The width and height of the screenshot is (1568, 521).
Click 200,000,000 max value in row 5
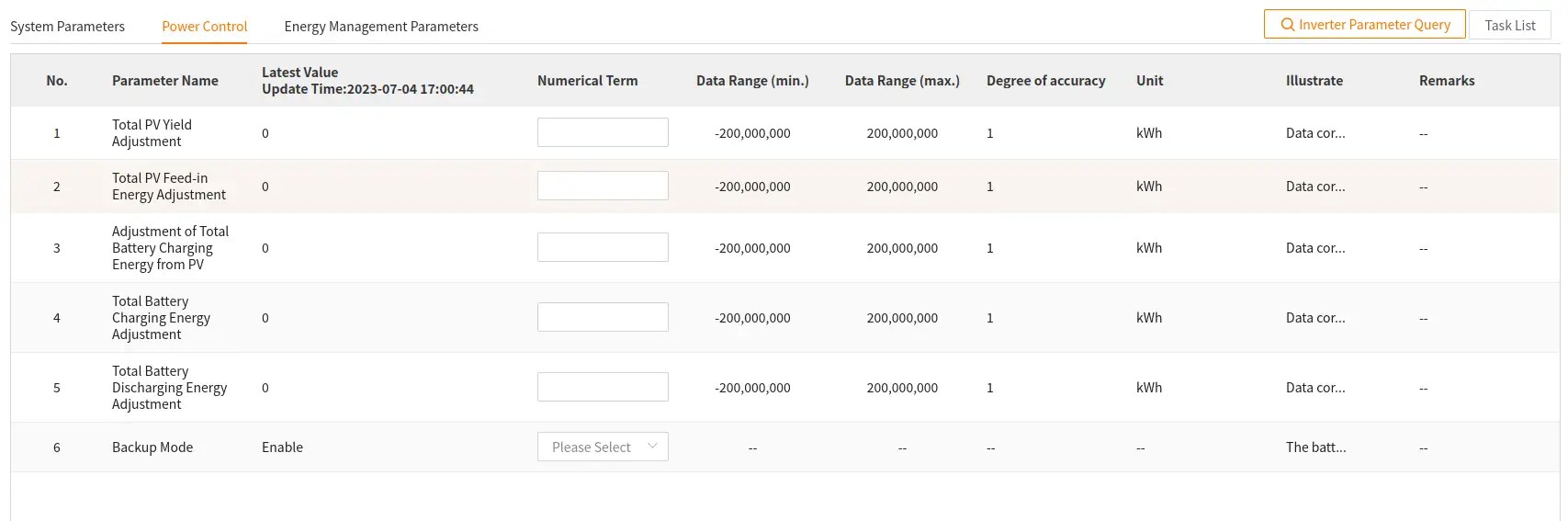coord(902,388)
